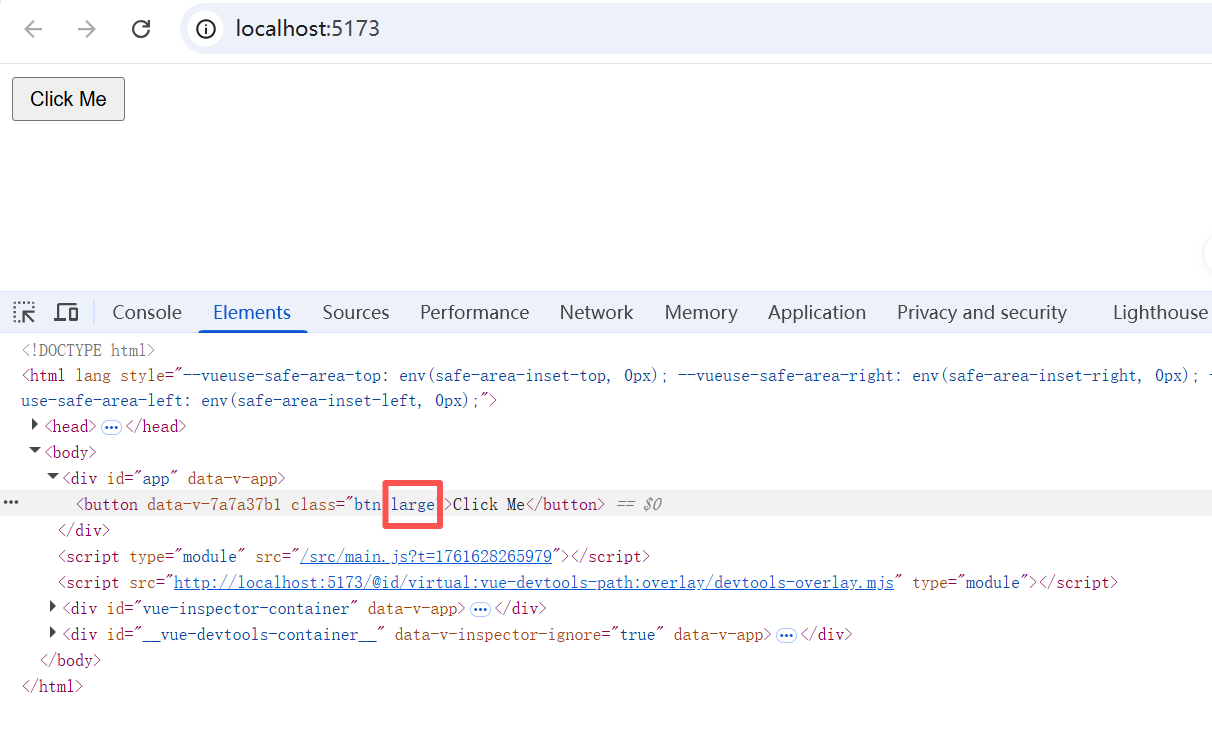Click the data-v-inspector-ignore attribute
1212x740 pixels.
(529, 634)
